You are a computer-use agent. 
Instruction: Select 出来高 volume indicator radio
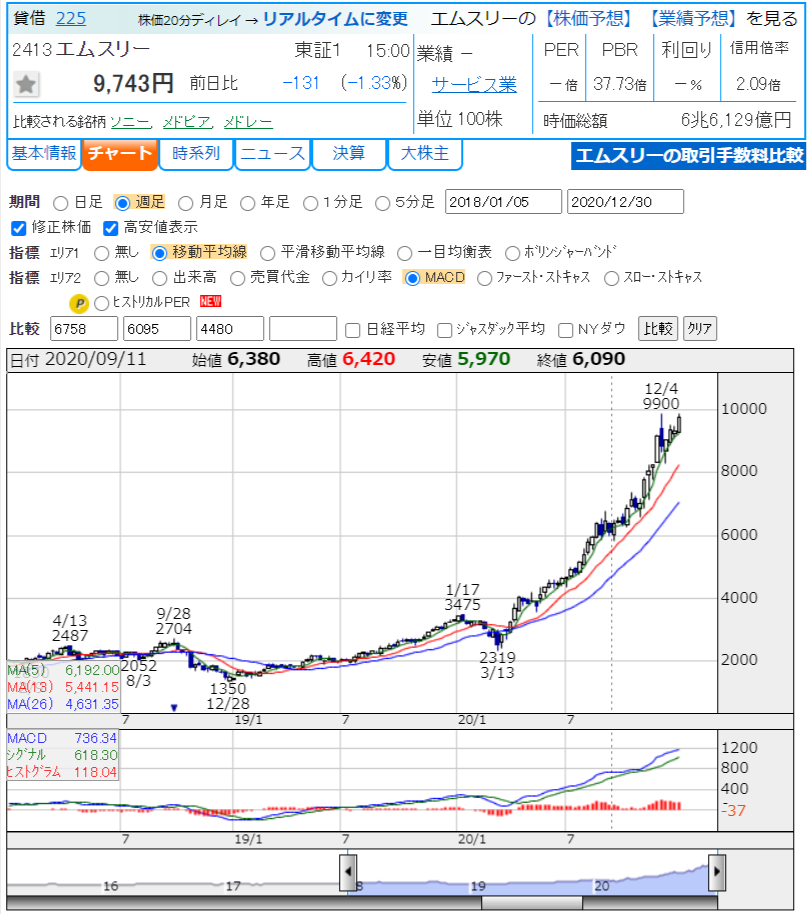159,278
